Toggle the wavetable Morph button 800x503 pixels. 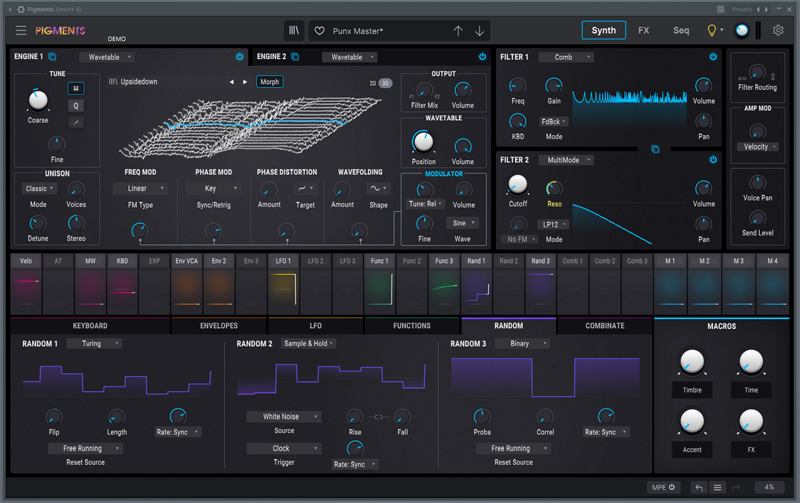coord(270,82)
